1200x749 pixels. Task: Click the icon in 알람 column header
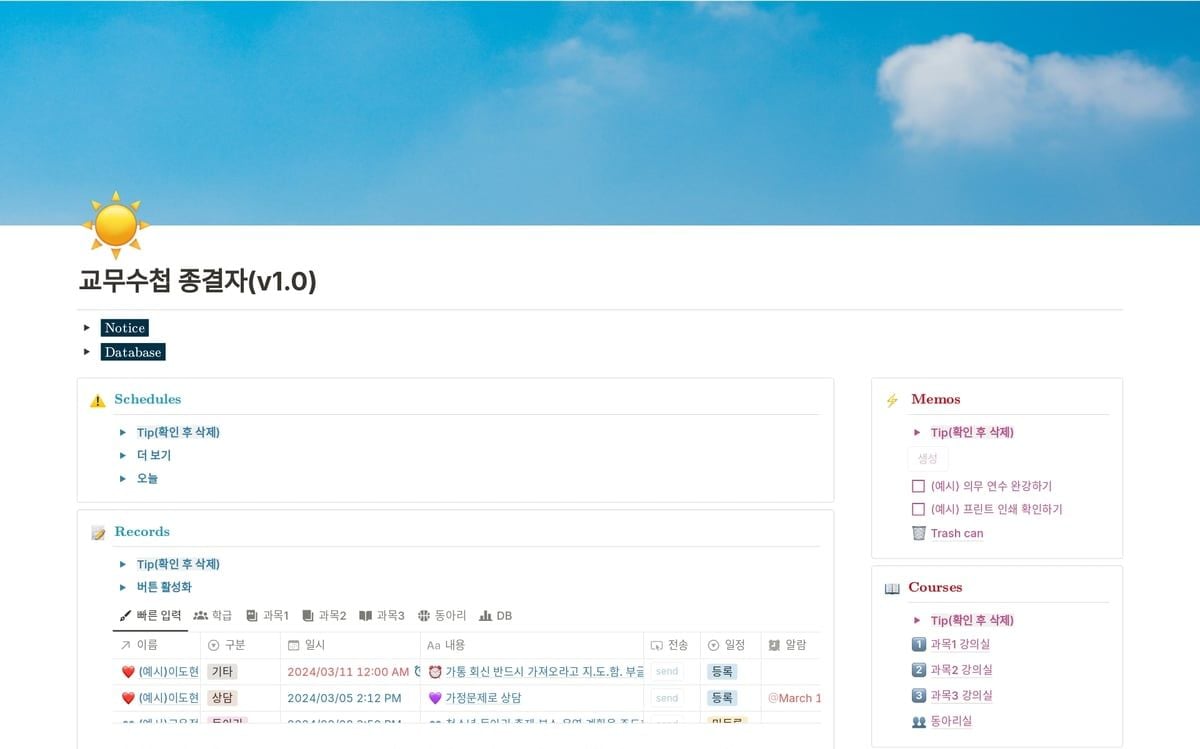tap(774, 645)
